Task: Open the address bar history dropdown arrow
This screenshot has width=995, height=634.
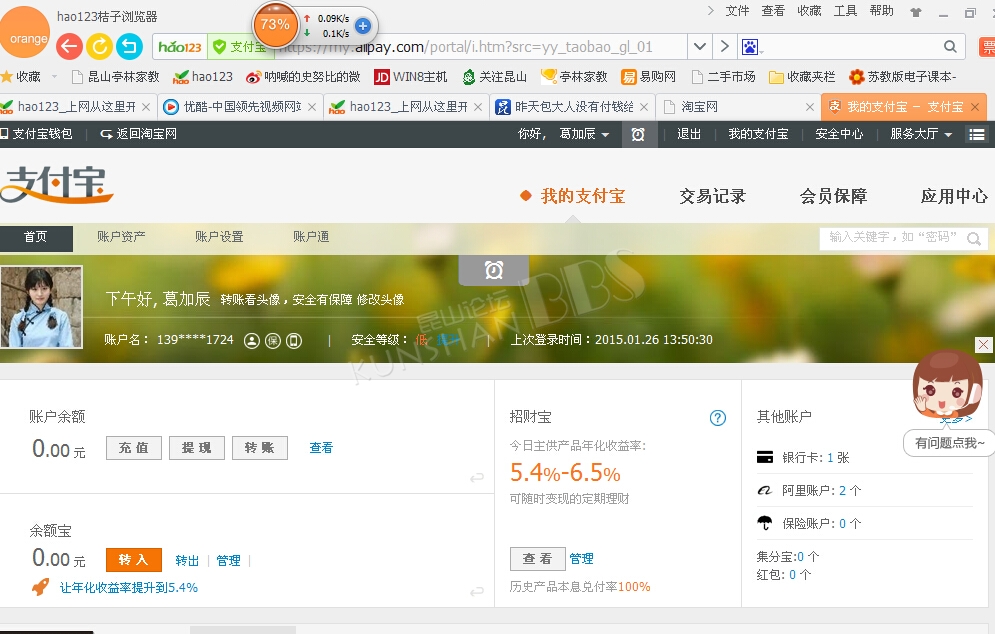Action: pyautogui.click(x=699, y=46)
